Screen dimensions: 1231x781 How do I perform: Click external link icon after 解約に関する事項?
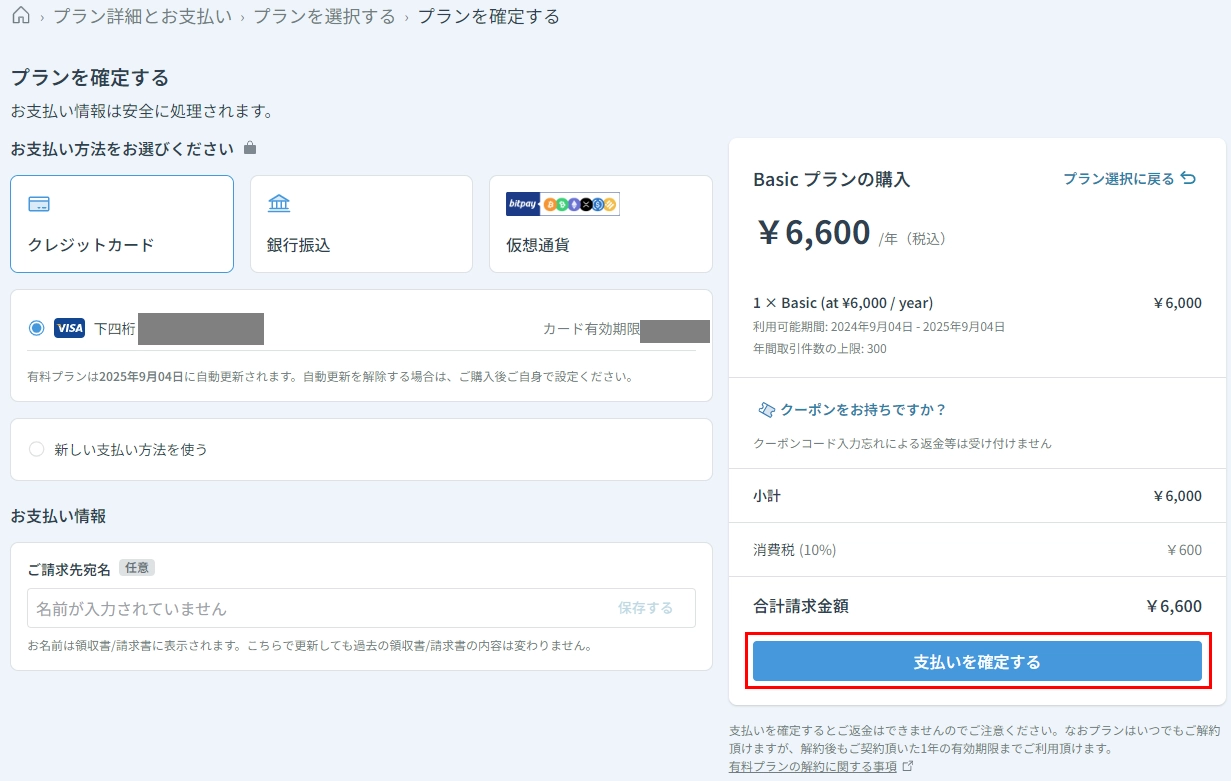[x=908, y=767]
